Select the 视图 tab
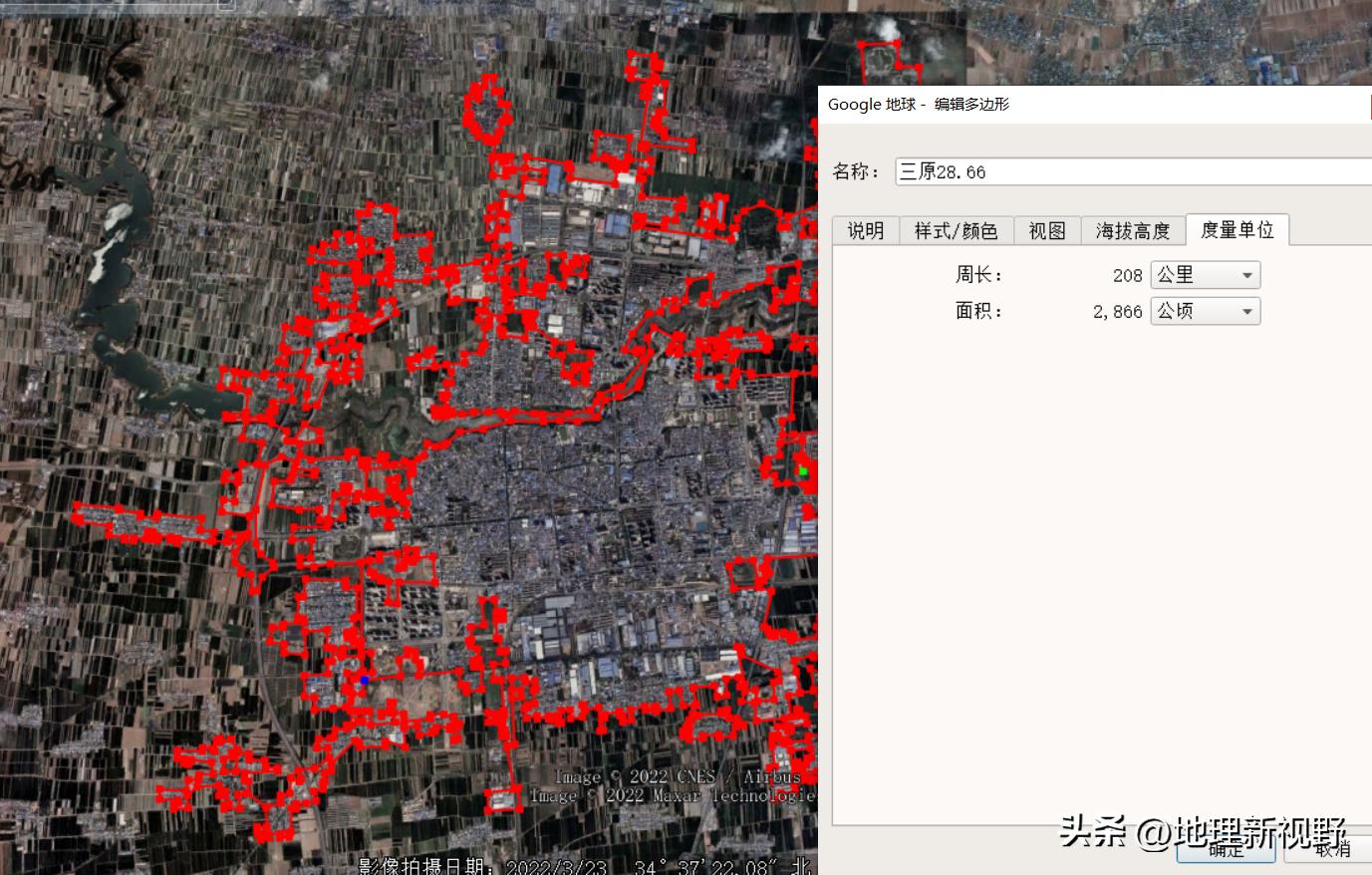 1046,230
